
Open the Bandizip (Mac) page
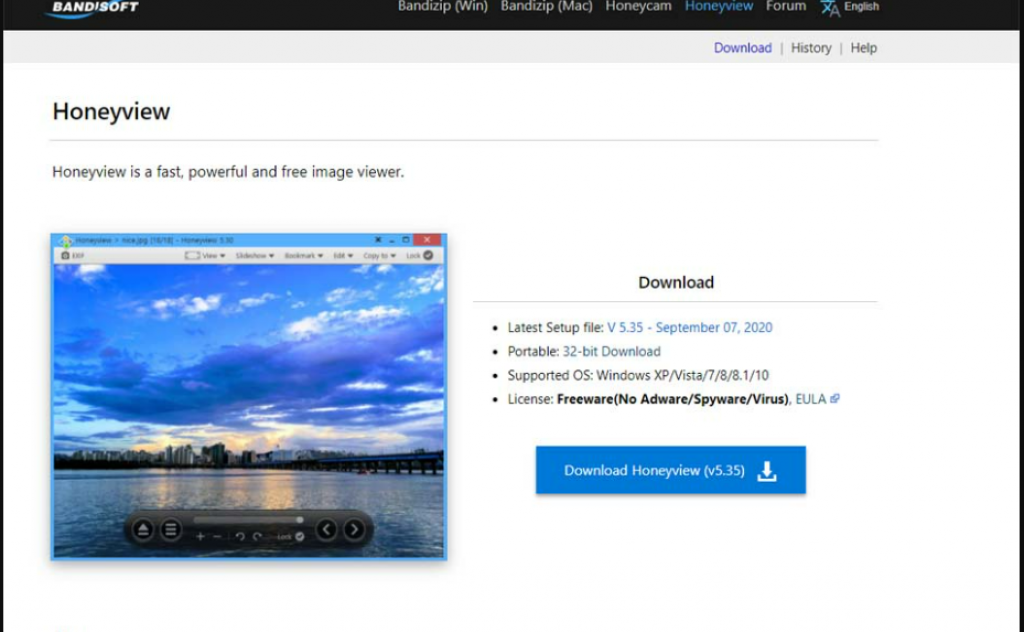(x=547, y=7)
